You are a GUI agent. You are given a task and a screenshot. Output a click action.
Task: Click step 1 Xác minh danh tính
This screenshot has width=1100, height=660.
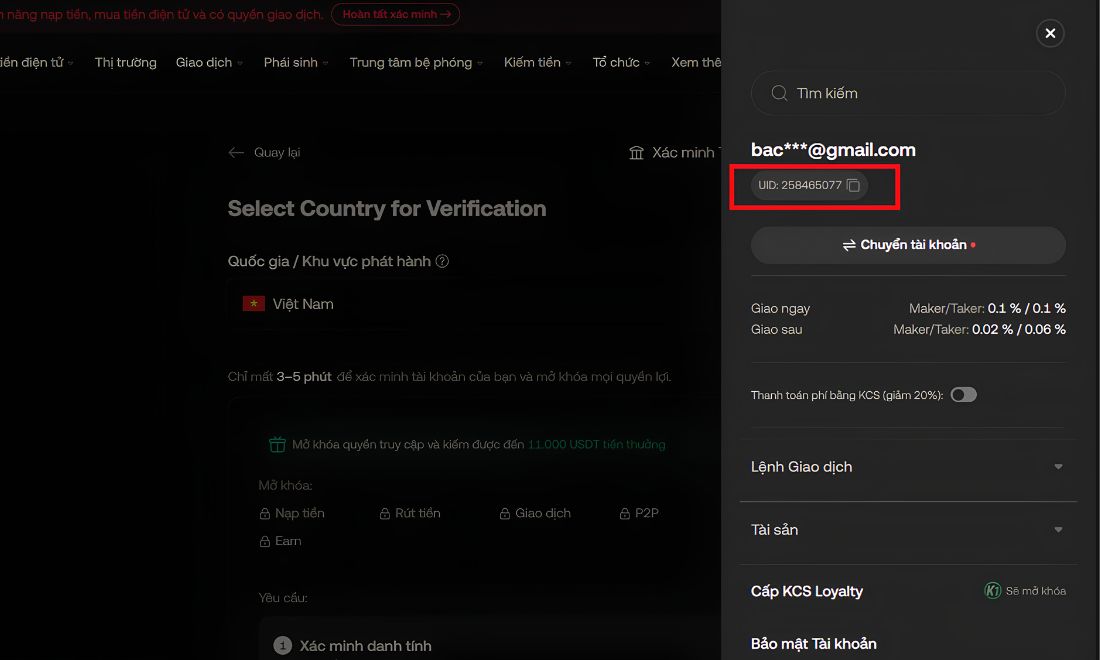[x=352, y=646]
